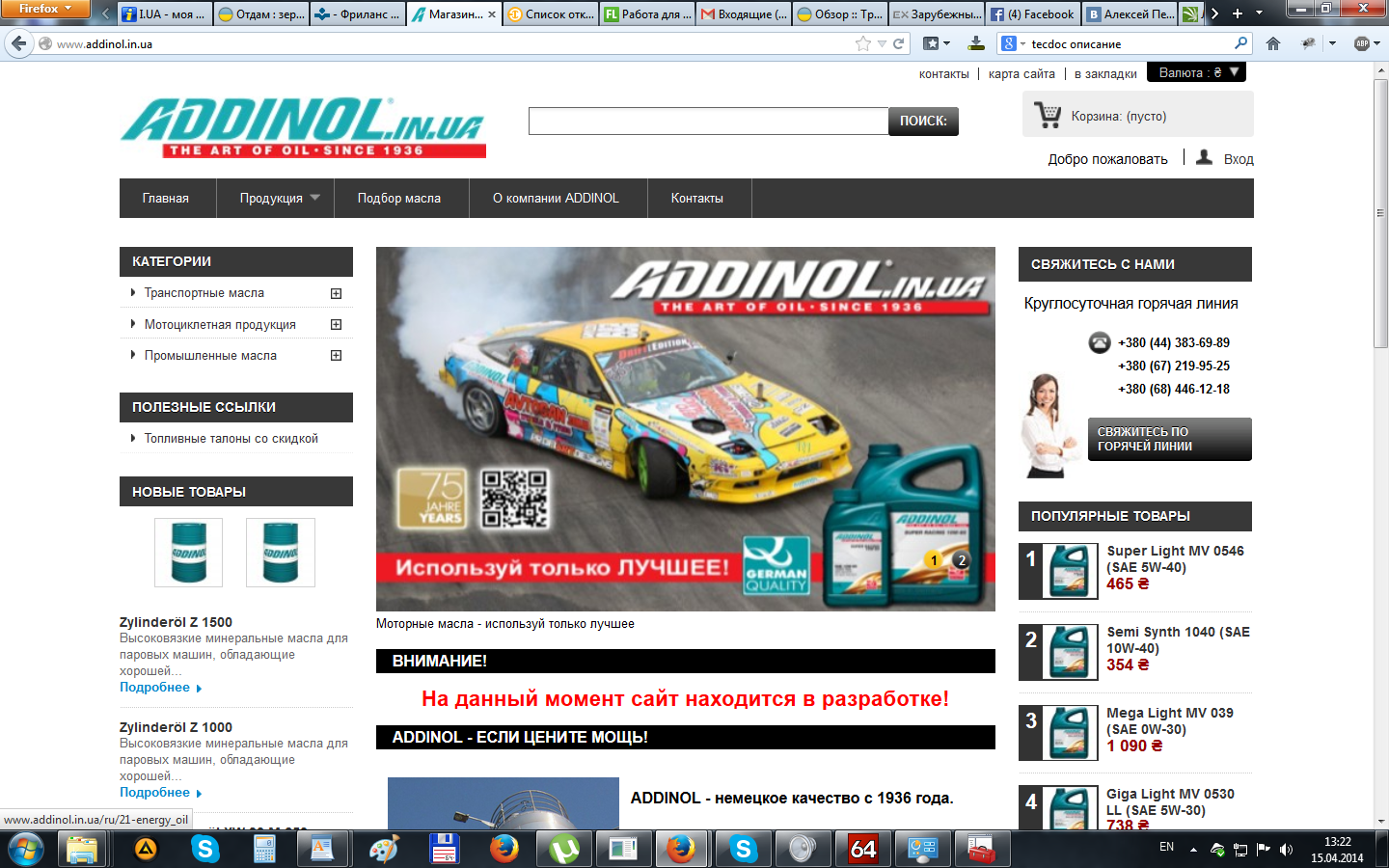Open the Валюта currency dropdown
The image size is (1389, 868).
pos(1196,72)
